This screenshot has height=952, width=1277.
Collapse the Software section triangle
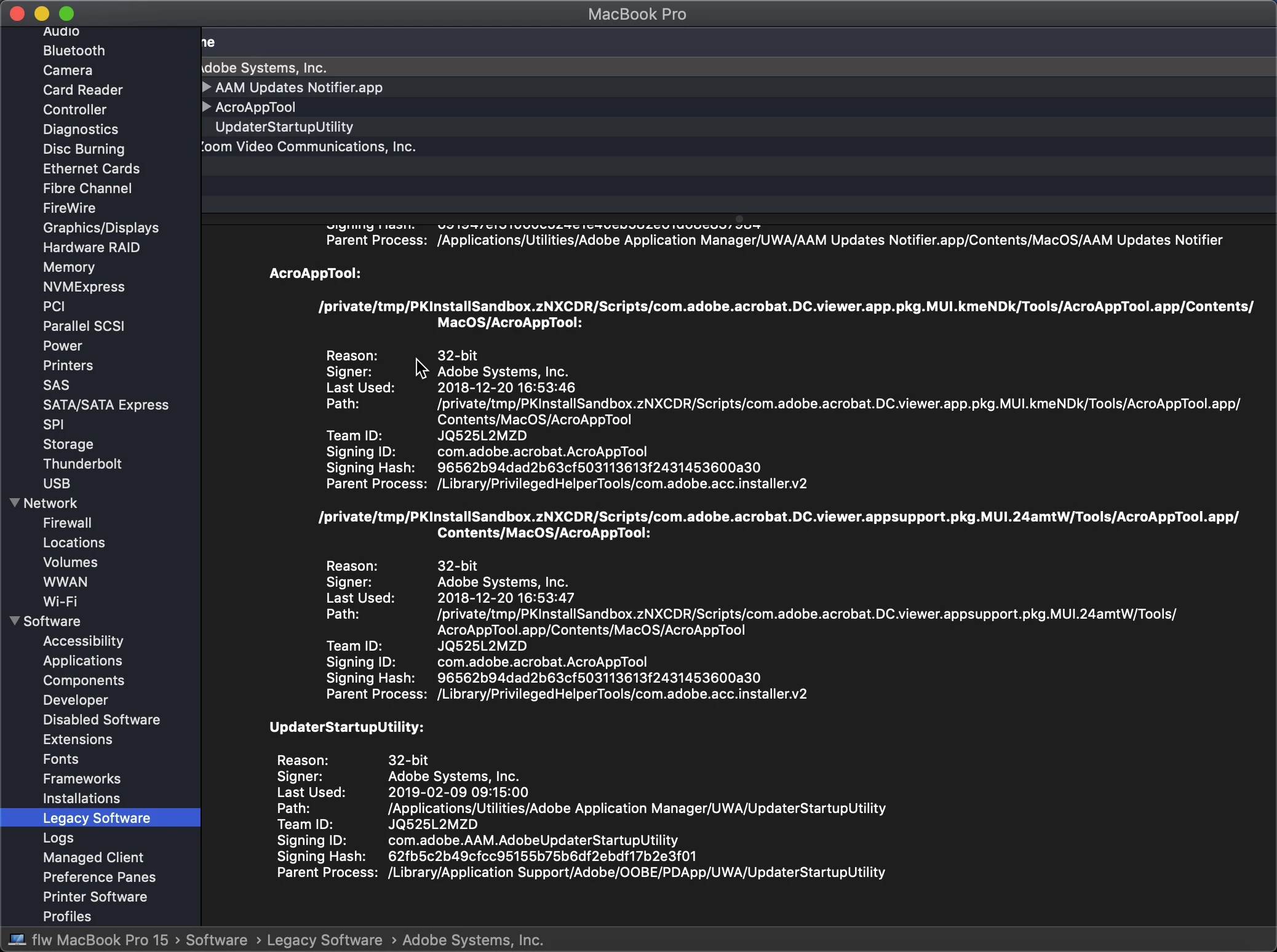15,621
